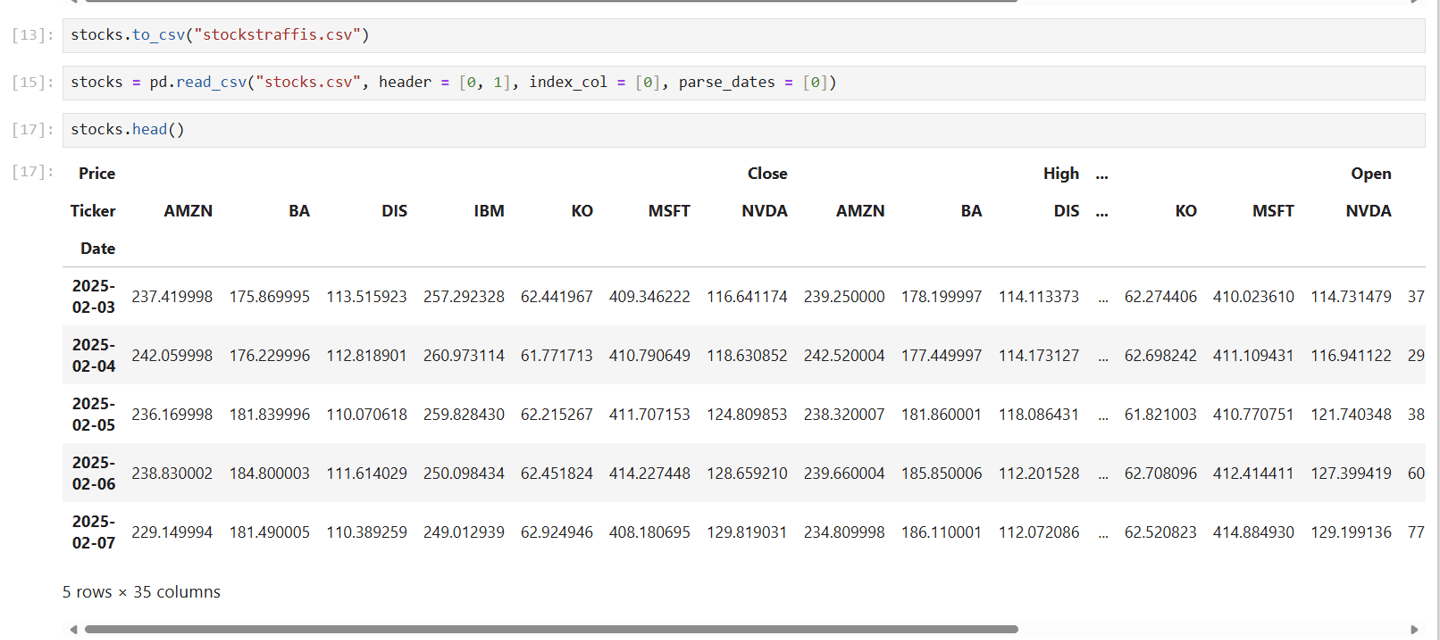Click the first KO ticker column header
Screen dimensions: 1440x640
582,211
